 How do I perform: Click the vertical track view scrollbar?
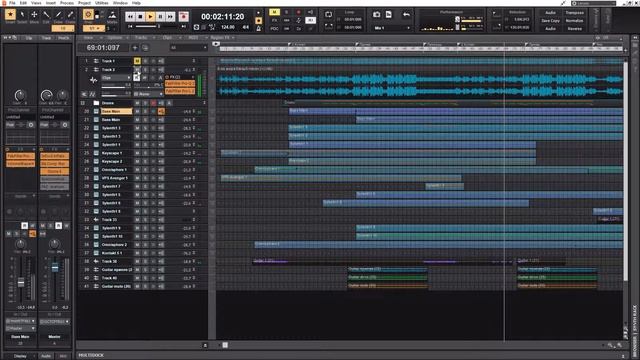[625, 171]
